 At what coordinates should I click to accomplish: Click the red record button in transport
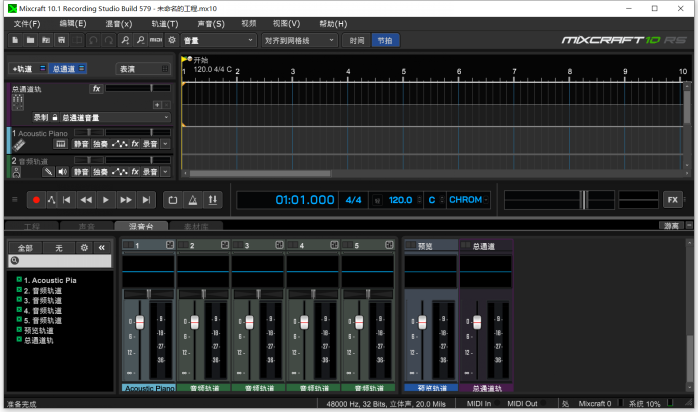point(36,200)
